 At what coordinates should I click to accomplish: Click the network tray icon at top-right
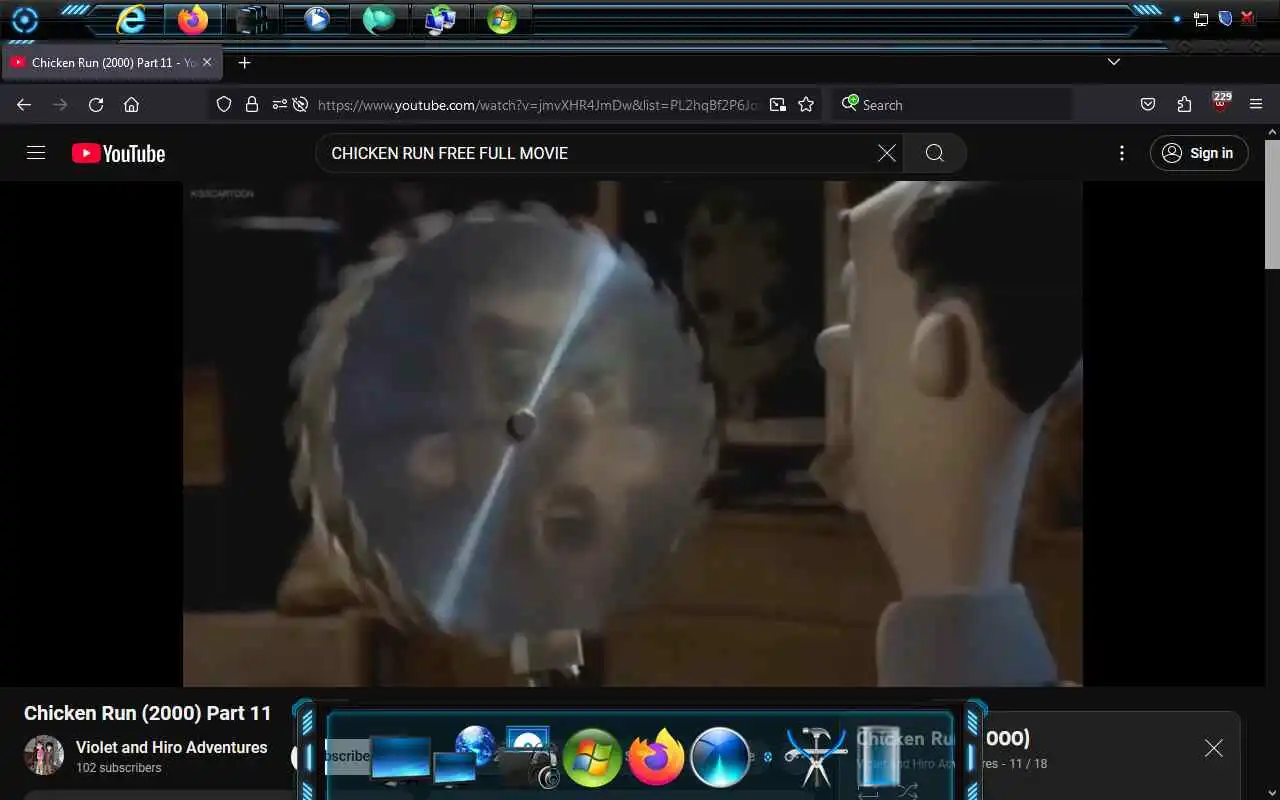click(1201, 18)
